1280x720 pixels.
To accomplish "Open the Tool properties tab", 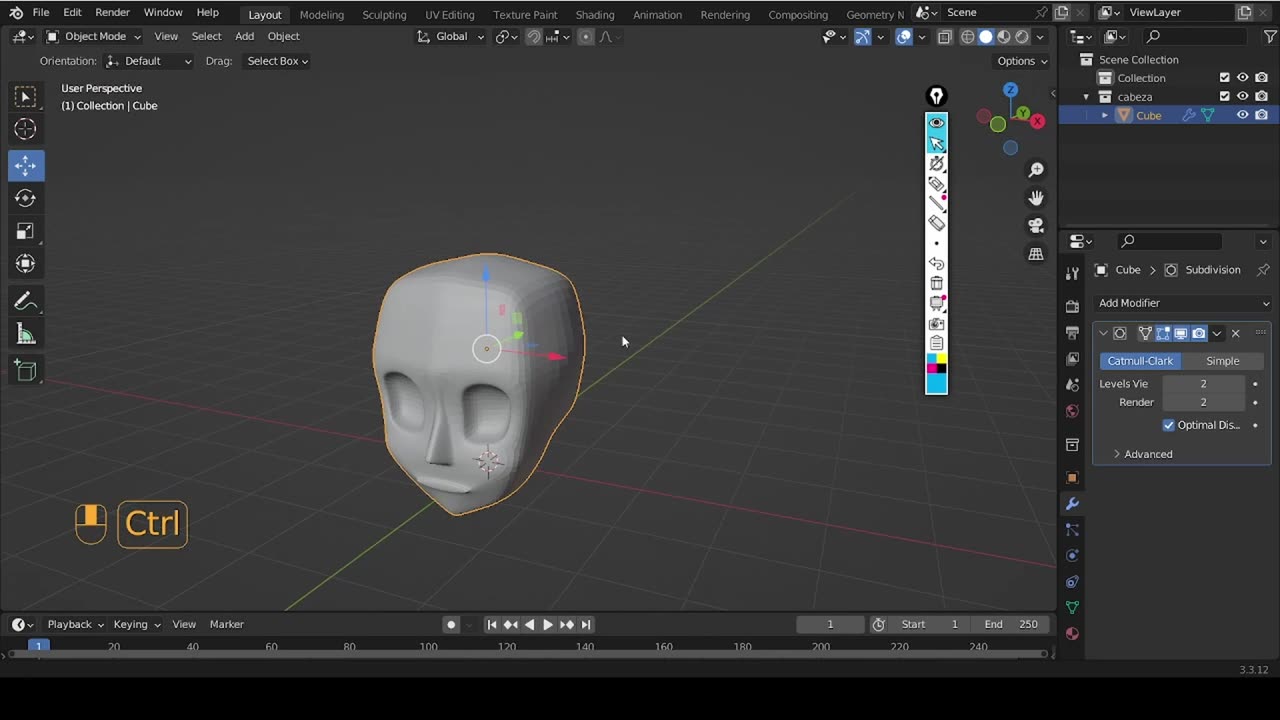I will tap(1072, 273).
